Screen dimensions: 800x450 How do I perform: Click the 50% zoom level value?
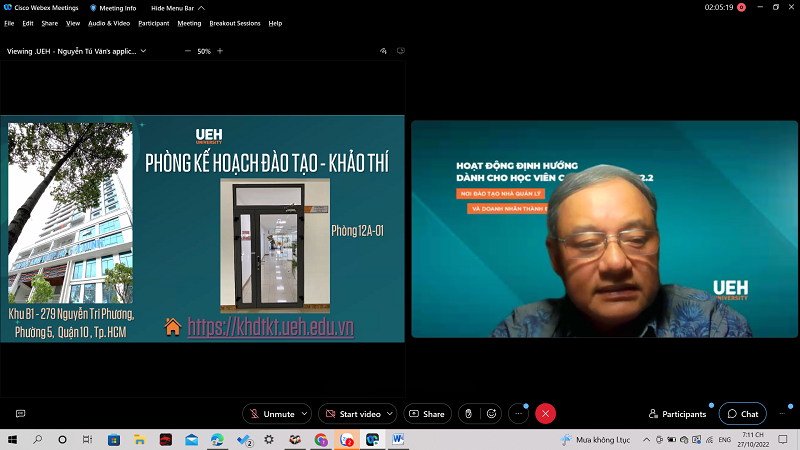tap(204, 51)
